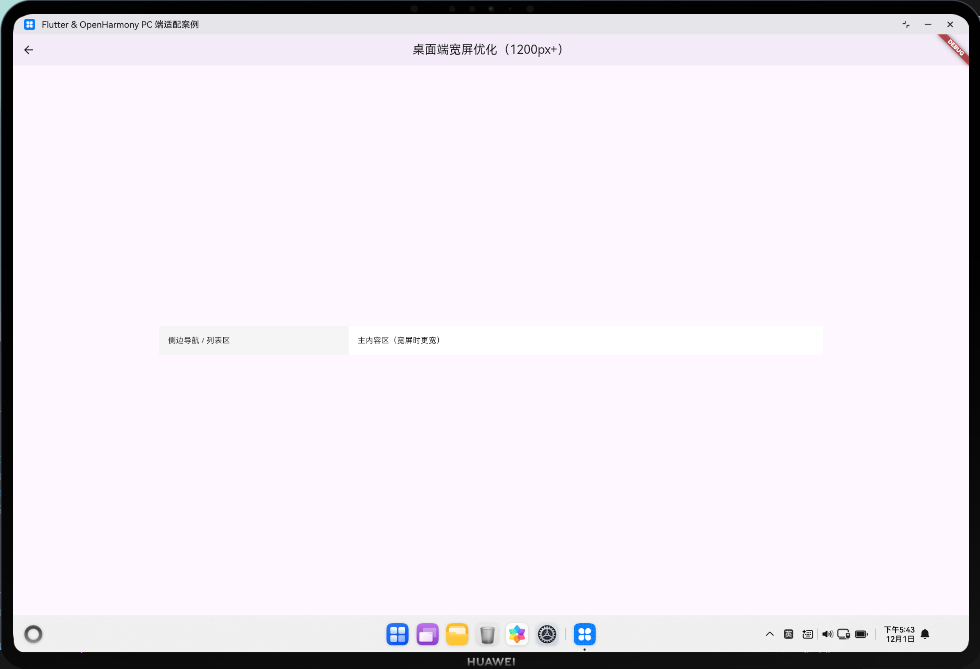Image resolution: width=980 pixels, height=669 pixels.
Task: Open the notification bell in the tray
Action: pyautogui.click(x=925, y=634)
